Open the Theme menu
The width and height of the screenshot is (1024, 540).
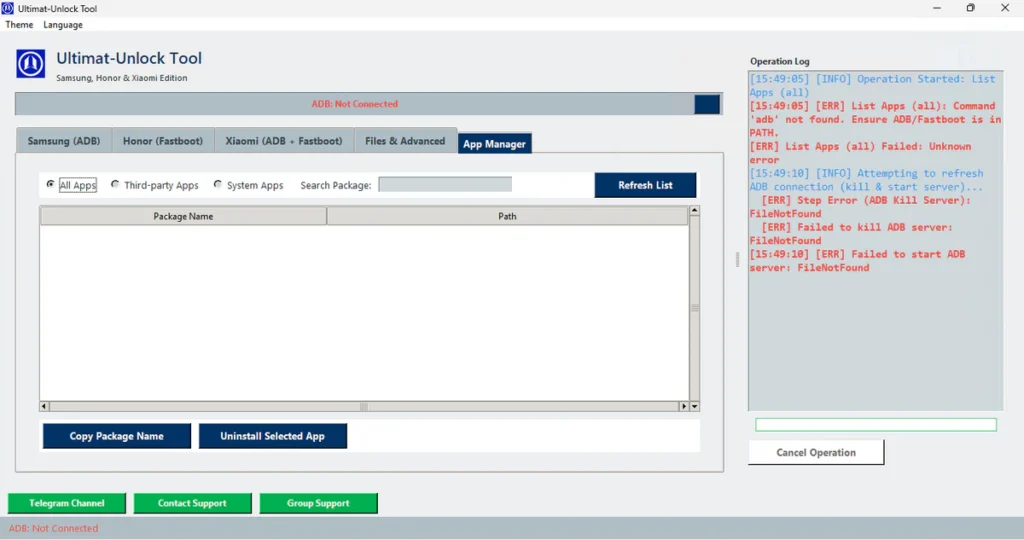[19, 25]
